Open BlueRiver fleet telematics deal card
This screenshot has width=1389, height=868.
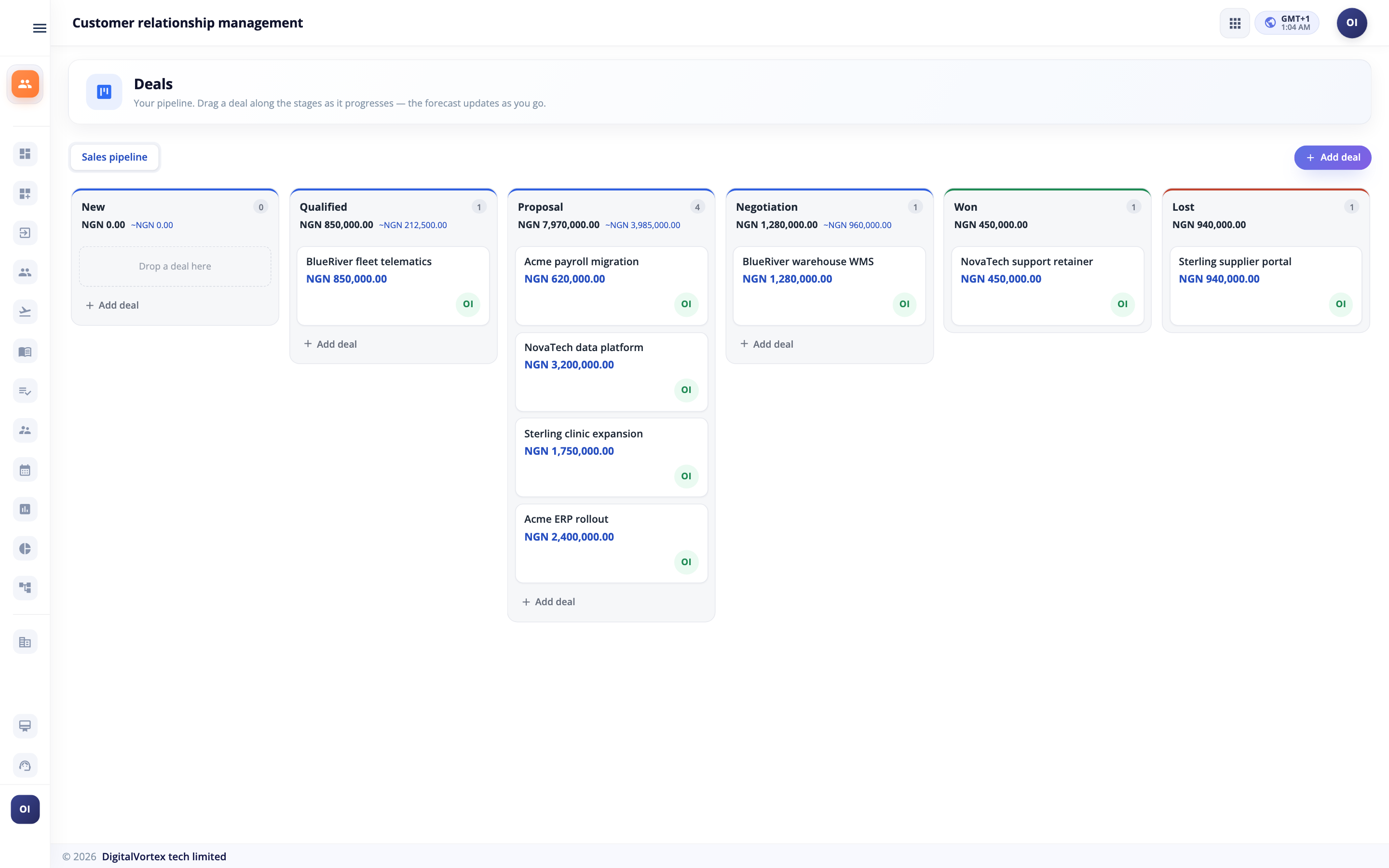click(x=393, y=286)
